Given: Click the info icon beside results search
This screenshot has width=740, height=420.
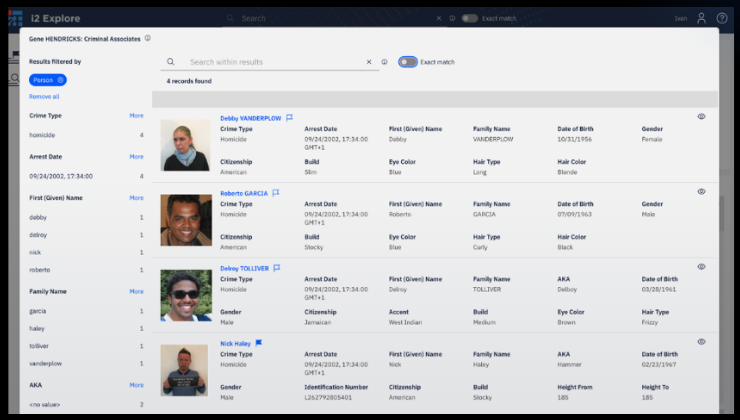Looking at the screenshot, I should click(x=384, y=62).
